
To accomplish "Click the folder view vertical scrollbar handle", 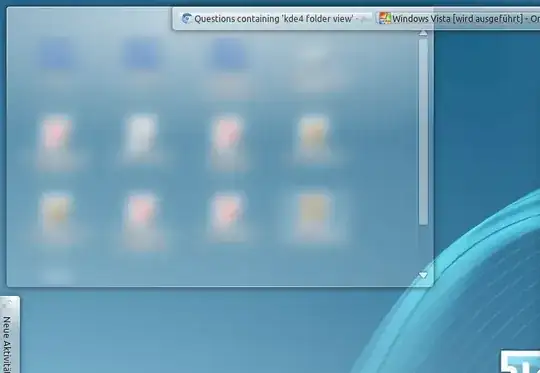I will coord(423,132).
